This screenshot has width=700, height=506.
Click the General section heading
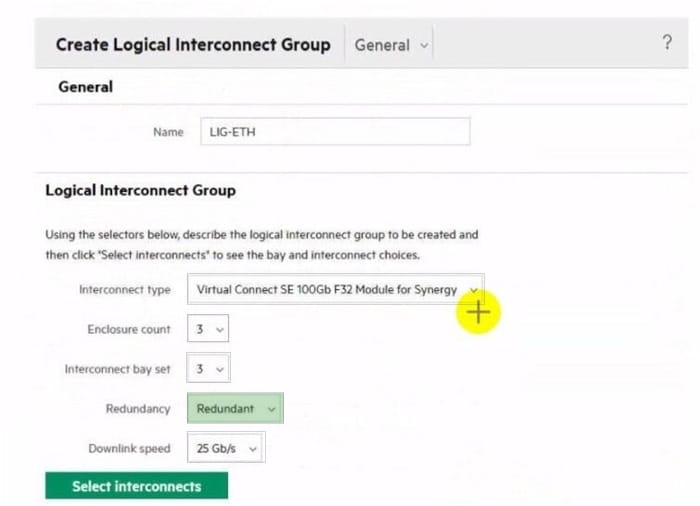tap(85, 87)
